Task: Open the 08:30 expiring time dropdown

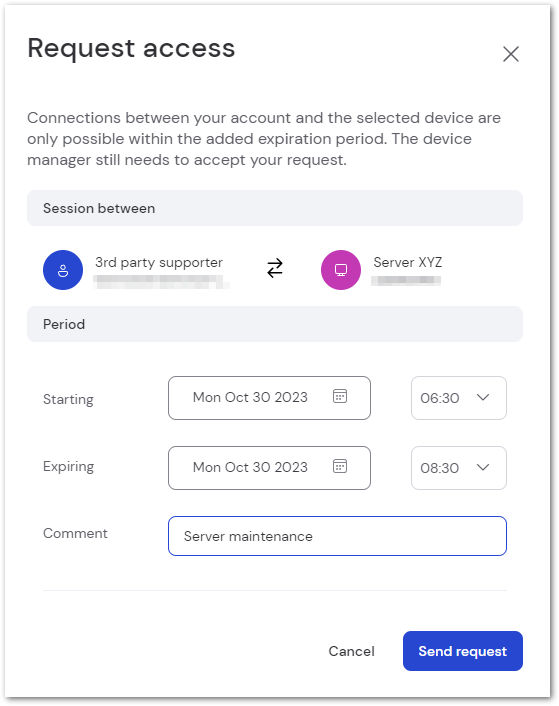Action: [459, 468]
